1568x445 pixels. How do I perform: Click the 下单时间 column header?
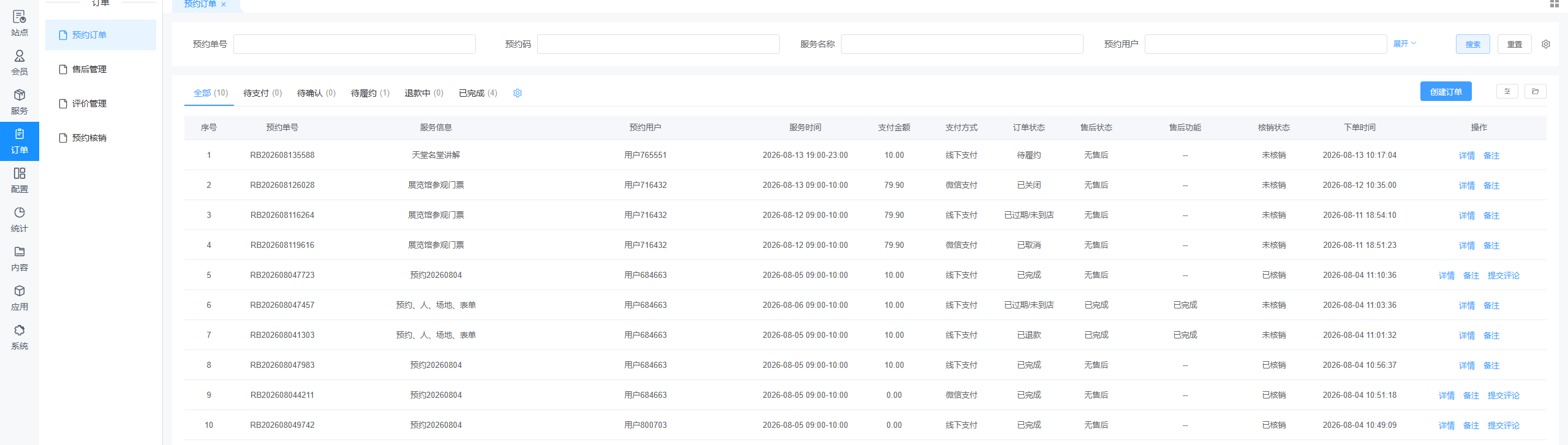[x=1360, y=127]
